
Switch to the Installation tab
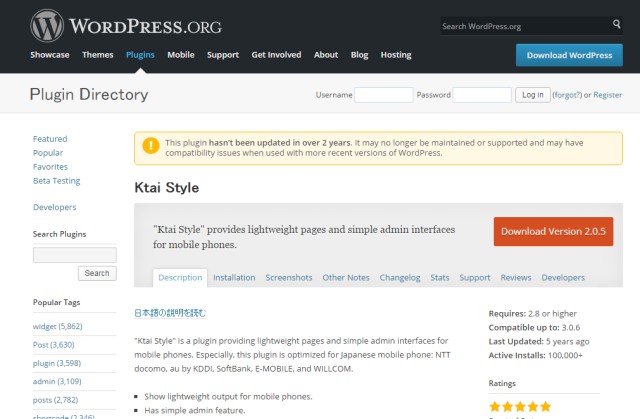tap(234, 277)
